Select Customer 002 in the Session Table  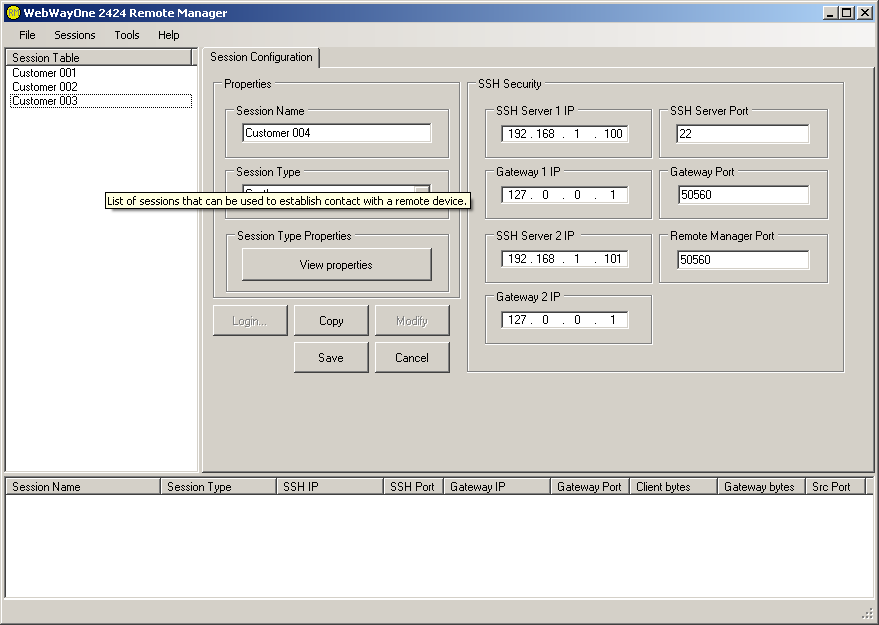[44, 87]
